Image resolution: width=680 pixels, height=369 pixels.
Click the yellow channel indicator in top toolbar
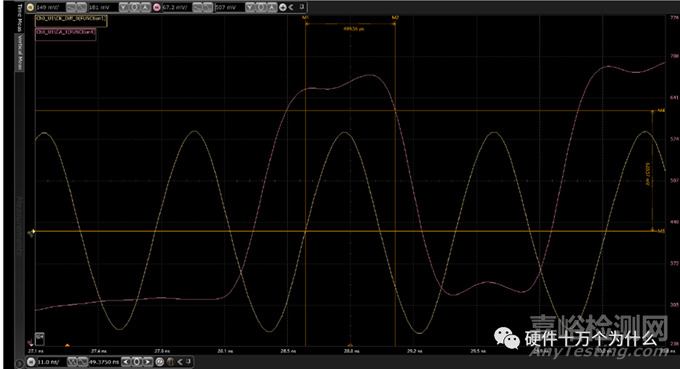point(30,7)
